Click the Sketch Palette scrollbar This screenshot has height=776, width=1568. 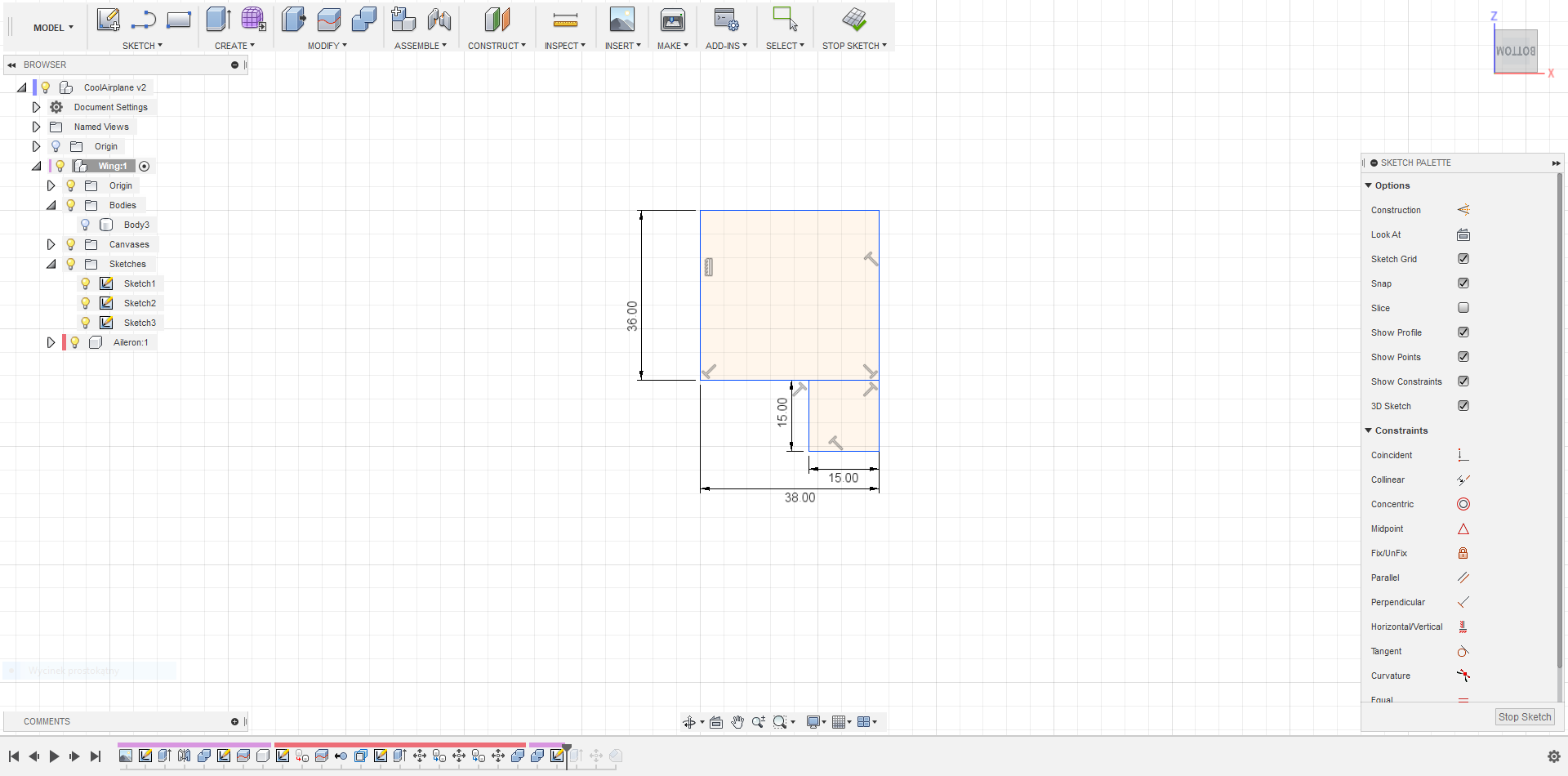pos(1559,421)
